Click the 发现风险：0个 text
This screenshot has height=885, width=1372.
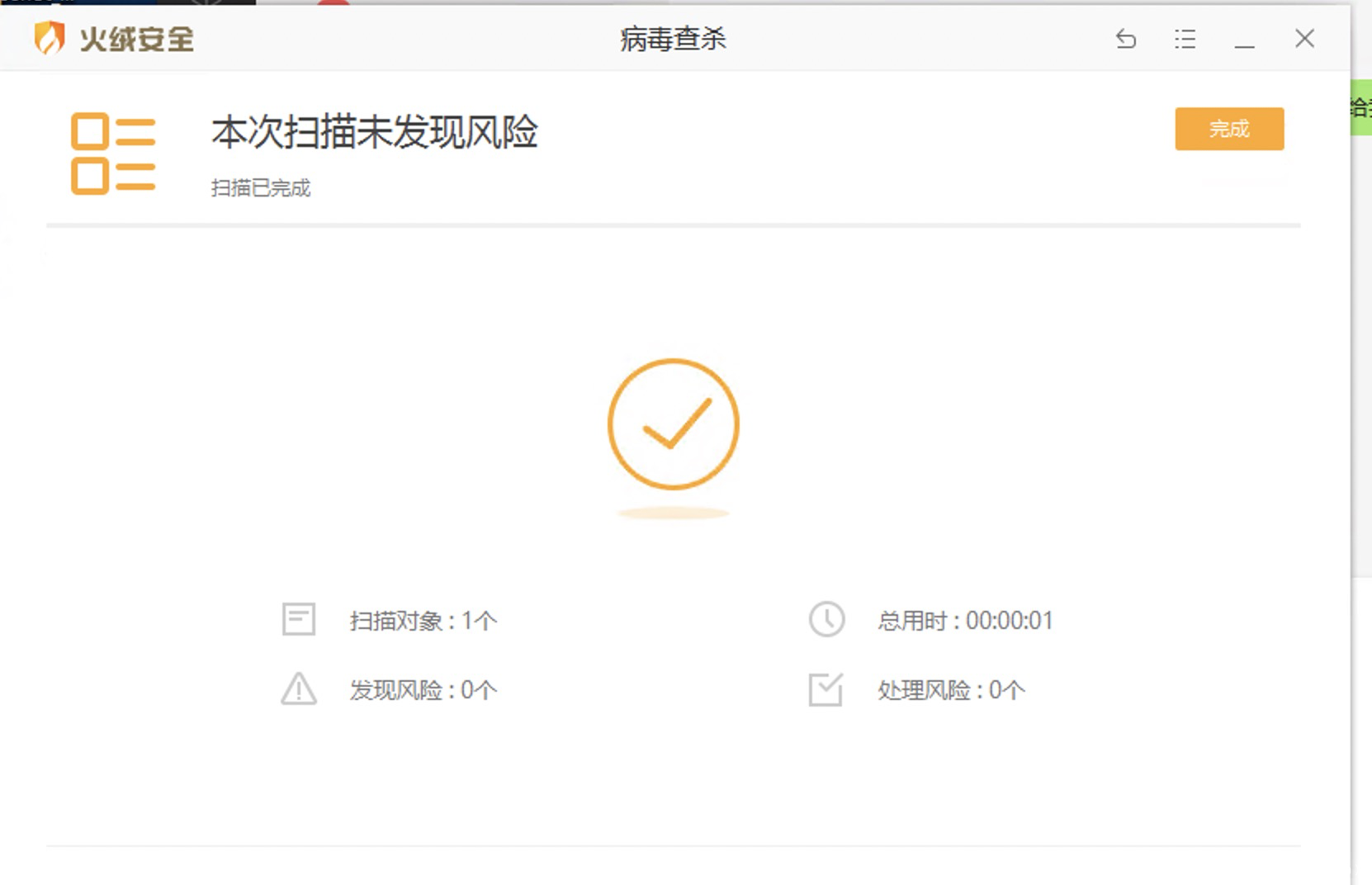[423, 690]
